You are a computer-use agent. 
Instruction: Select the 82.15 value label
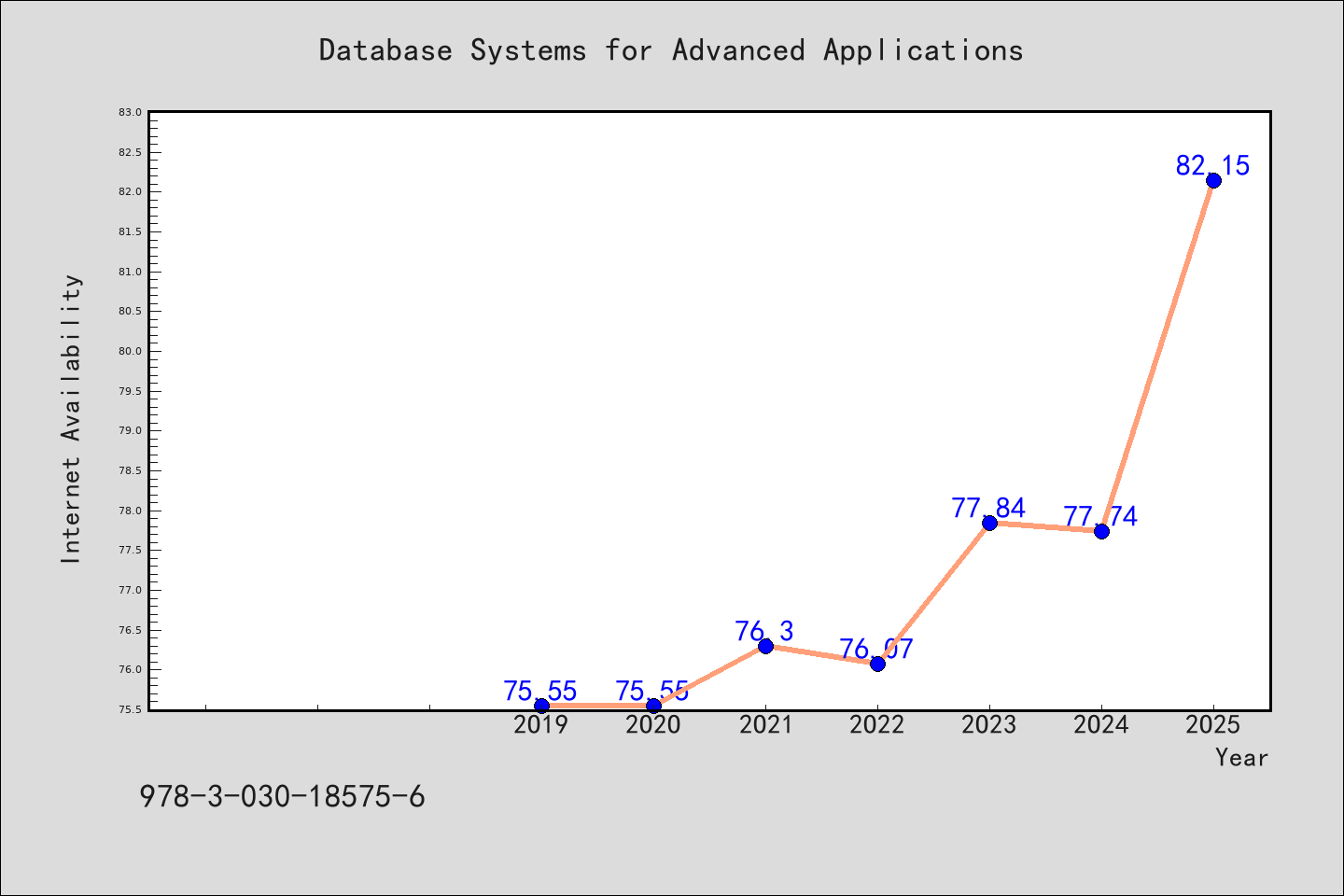pyautogui.click(x=1212, y=165)
